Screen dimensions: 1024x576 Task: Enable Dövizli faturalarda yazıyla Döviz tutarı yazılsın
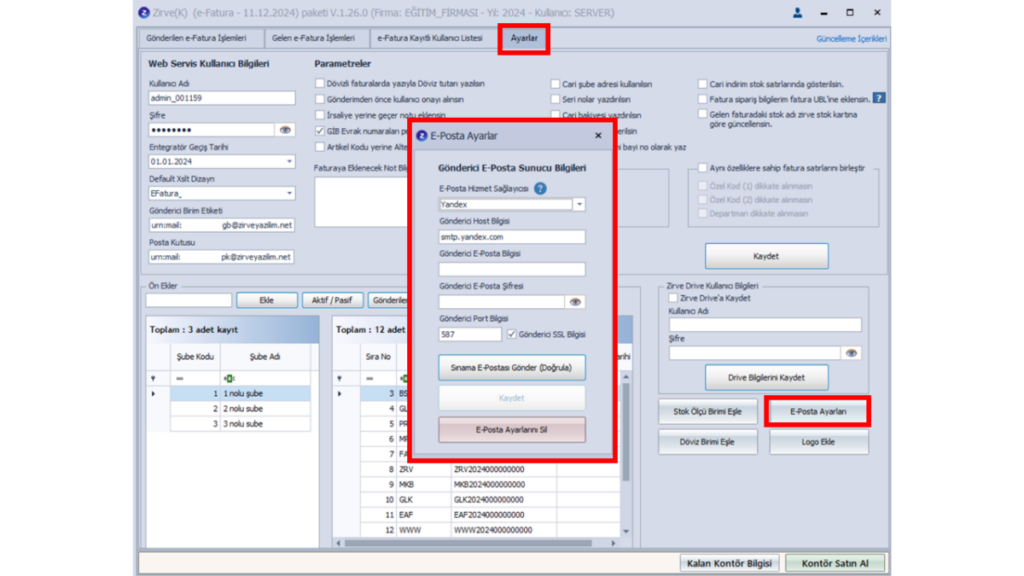[x=320, y=84]
